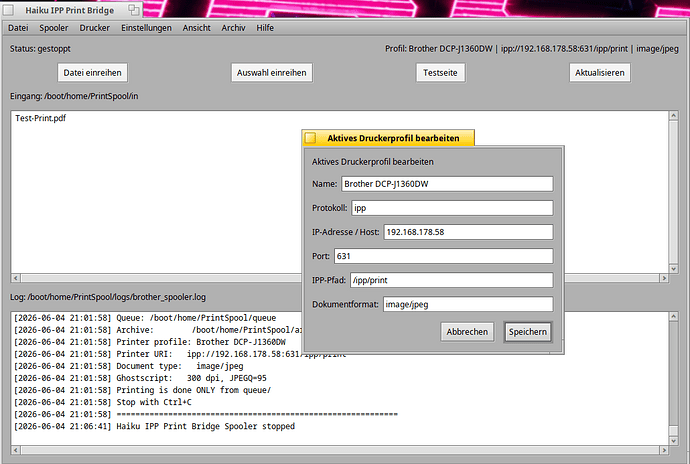Focus the Name input field
This screenshot has width=690, height=464.
coord(447,184)
